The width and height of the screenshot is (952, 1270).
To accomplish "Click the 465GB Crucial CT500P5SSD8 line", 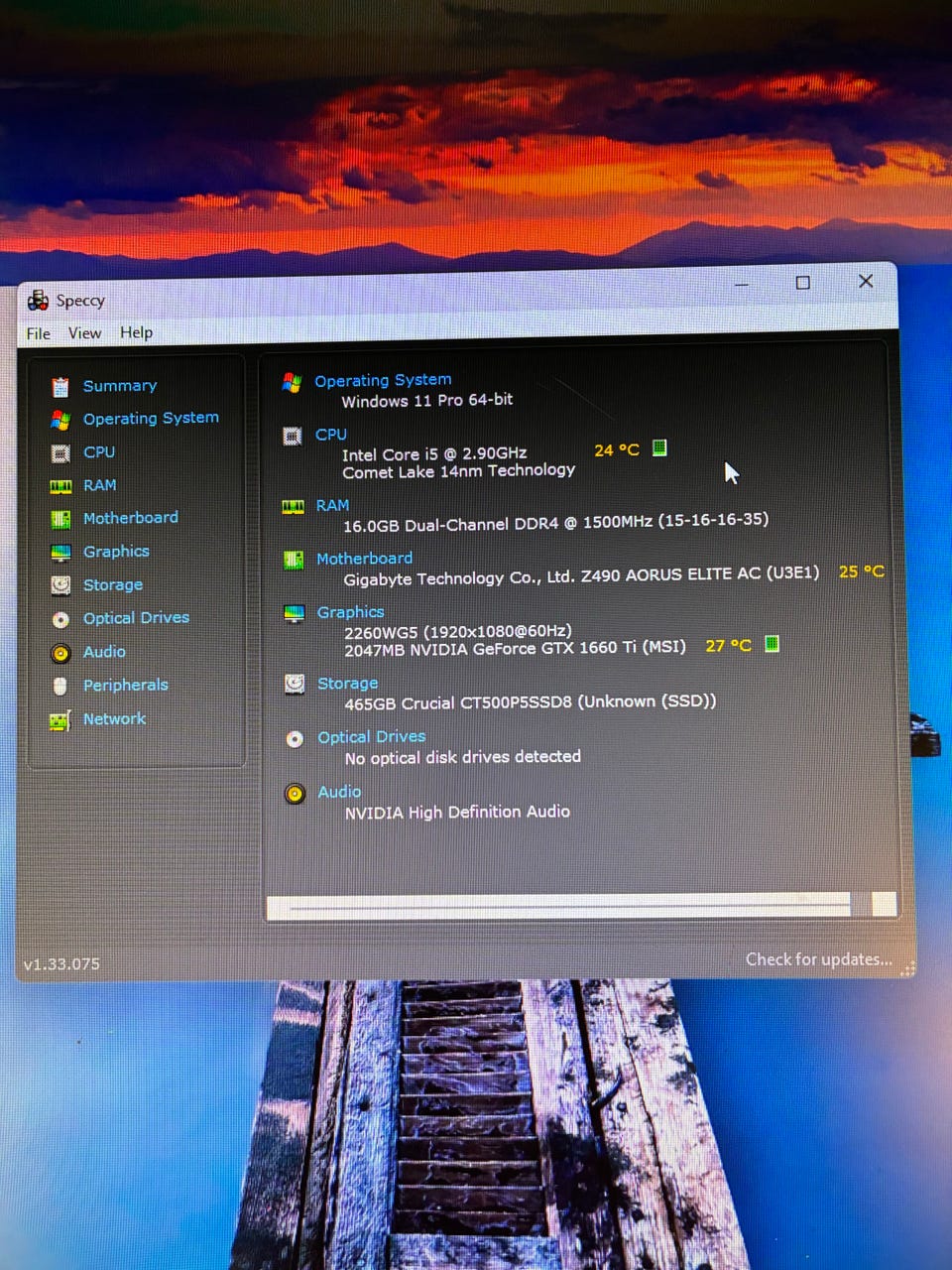I will tap(530, 702).
